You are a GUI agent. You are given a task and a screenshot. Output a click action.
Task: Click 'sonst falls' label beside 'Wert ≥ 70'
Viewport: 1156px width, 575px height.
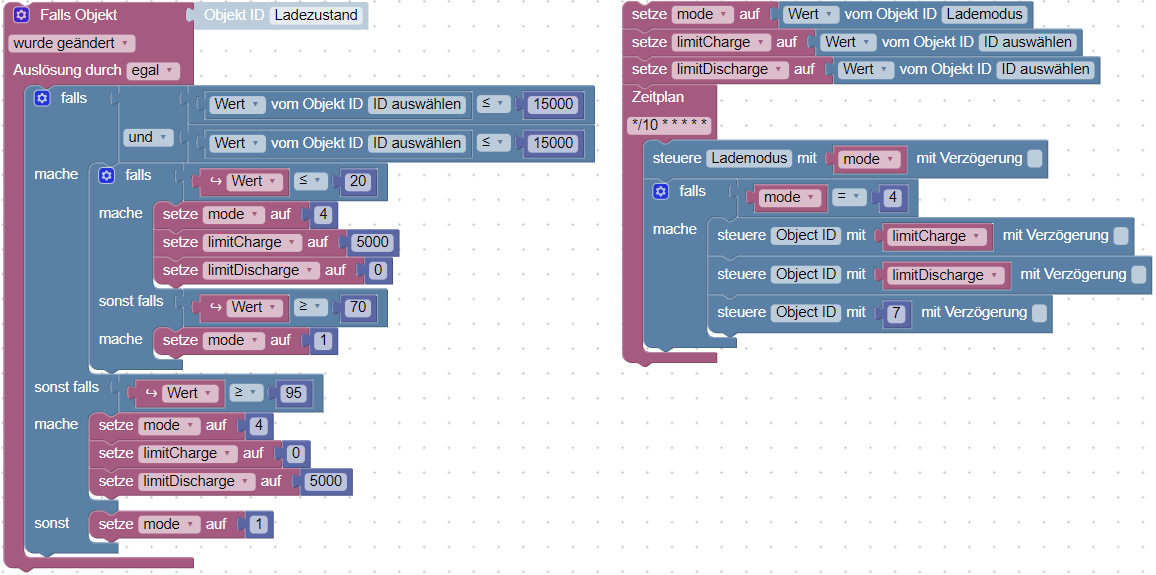click(x=131, y=301)
